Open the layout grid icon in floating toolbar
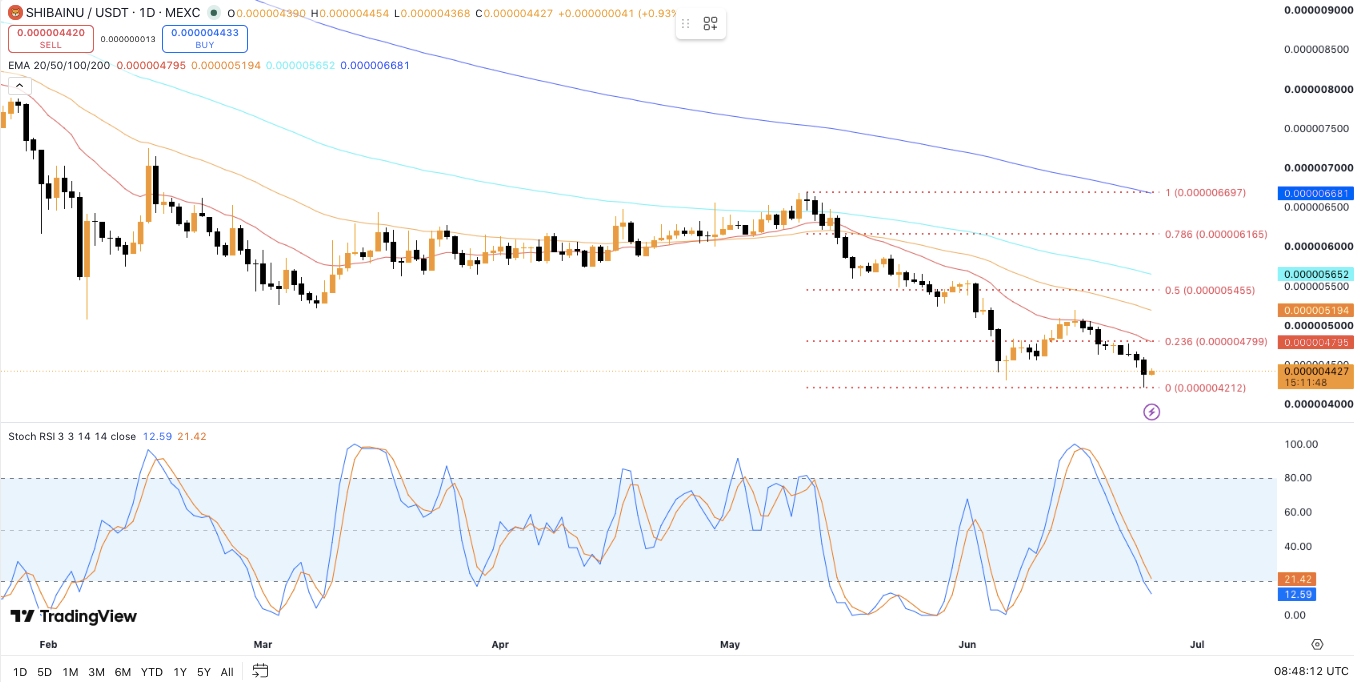 click(710, 24)
